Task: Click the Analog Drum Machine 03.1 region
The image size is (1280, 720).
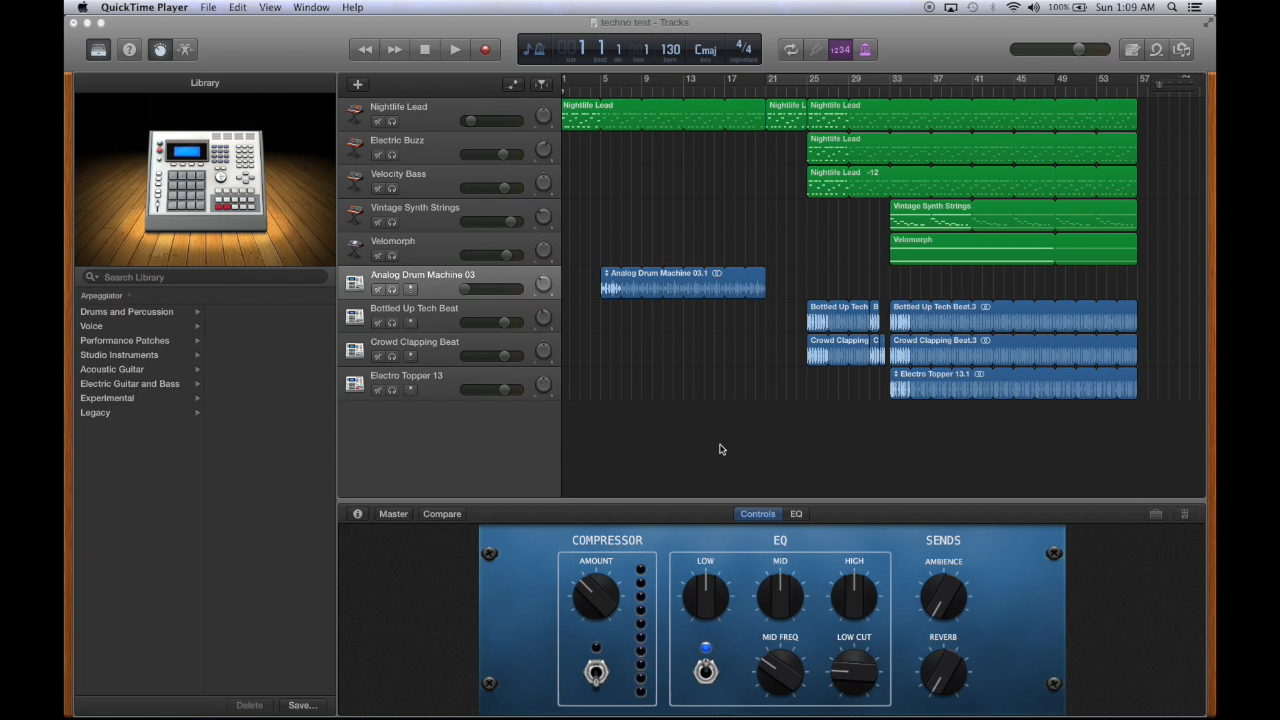Action: 683,282
